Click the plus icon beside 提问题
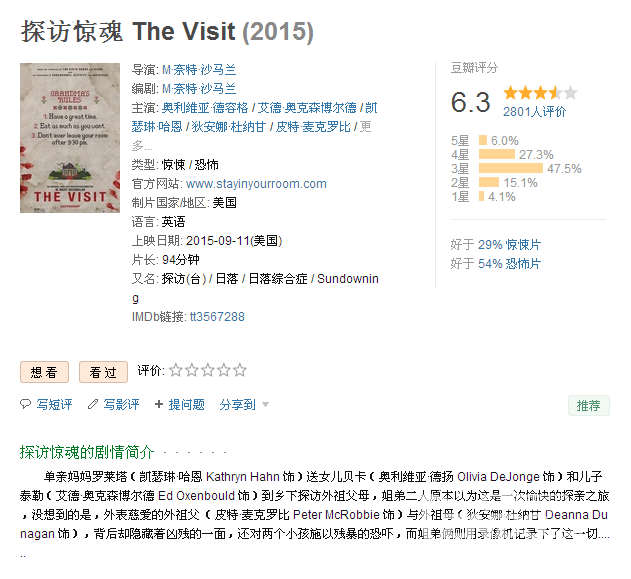This screenshot has height=579, width=631. (x=159, y=405)
